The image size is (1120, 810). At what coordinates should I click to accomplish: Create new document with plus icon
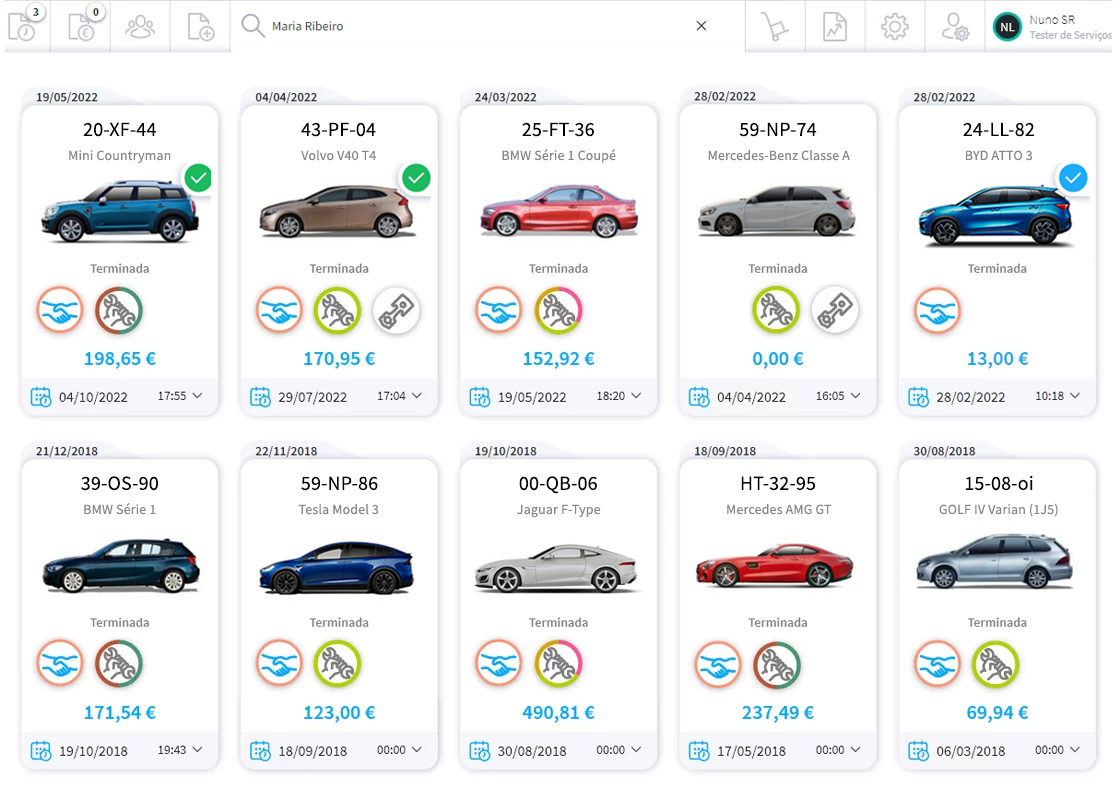pyautogui.click(x=201, y=26)
